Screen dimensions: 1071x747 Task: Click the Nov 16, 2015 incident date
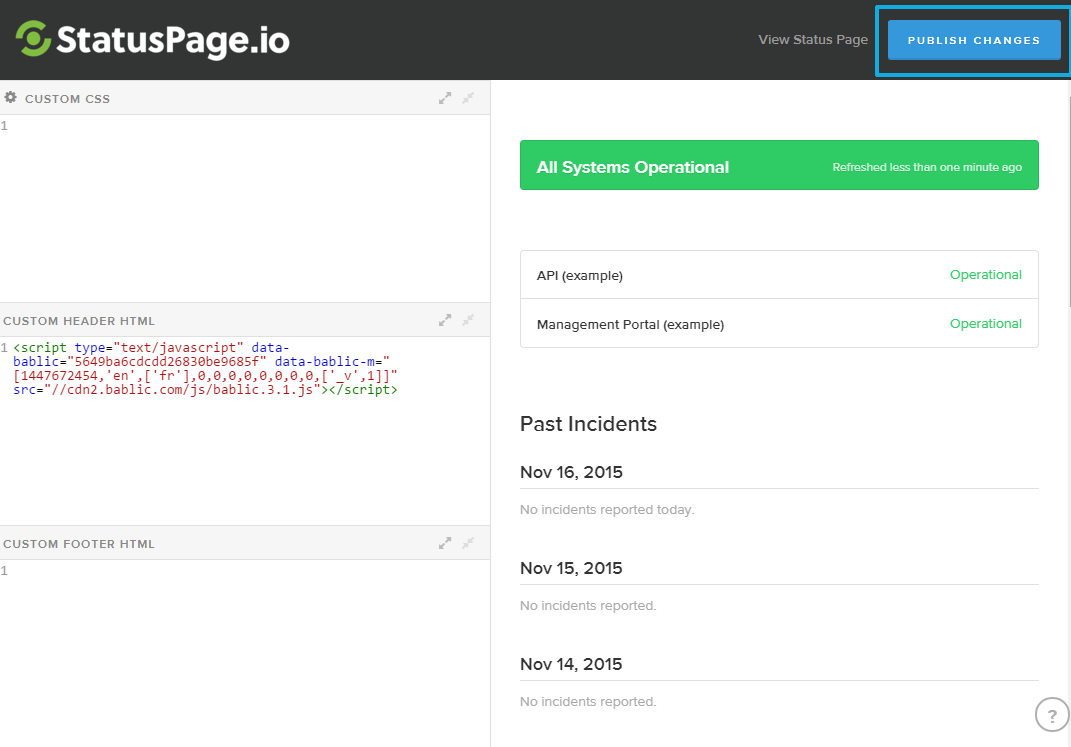click(571, 472)
